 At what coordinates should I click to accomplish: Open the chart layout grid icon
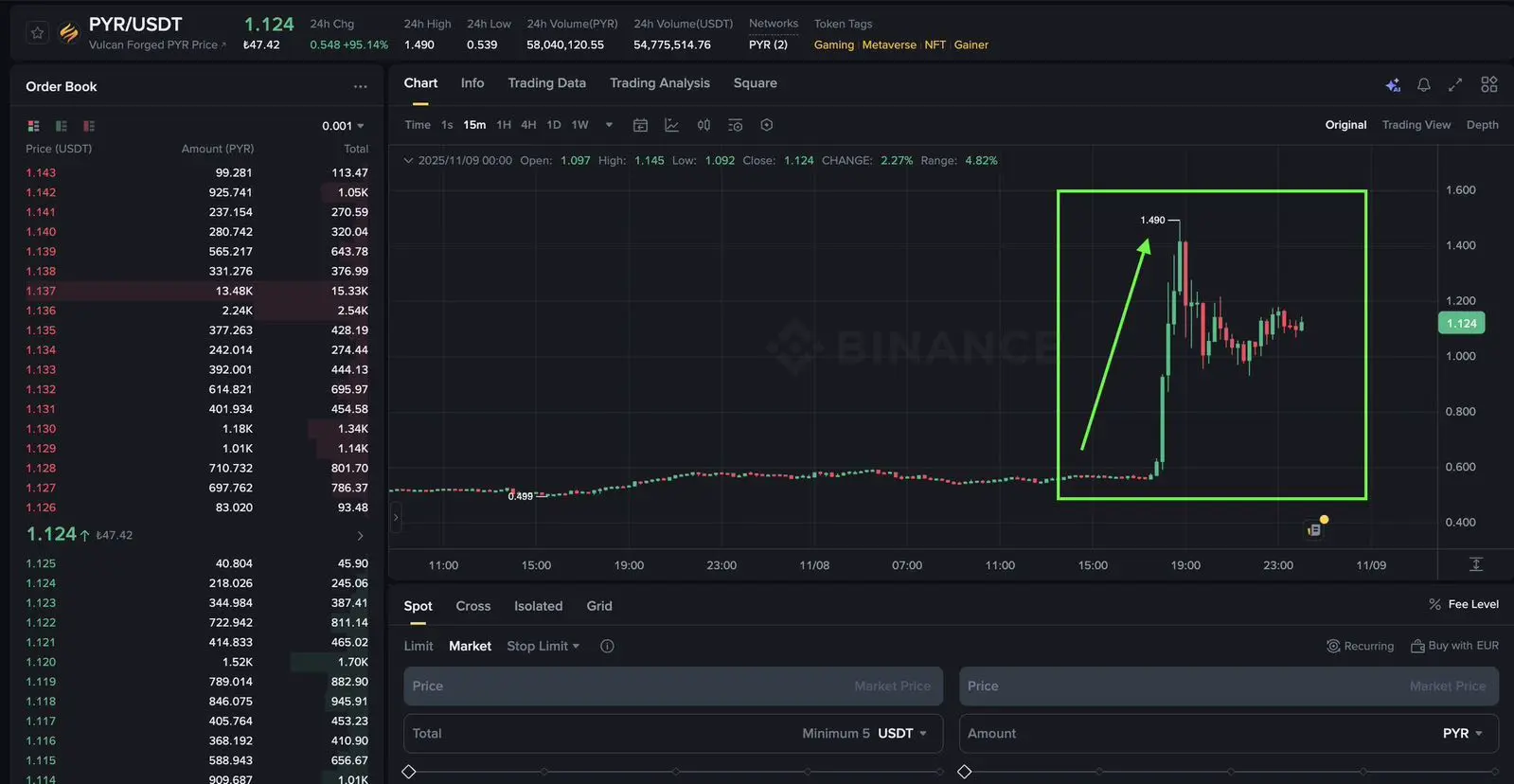point(1489,84)
